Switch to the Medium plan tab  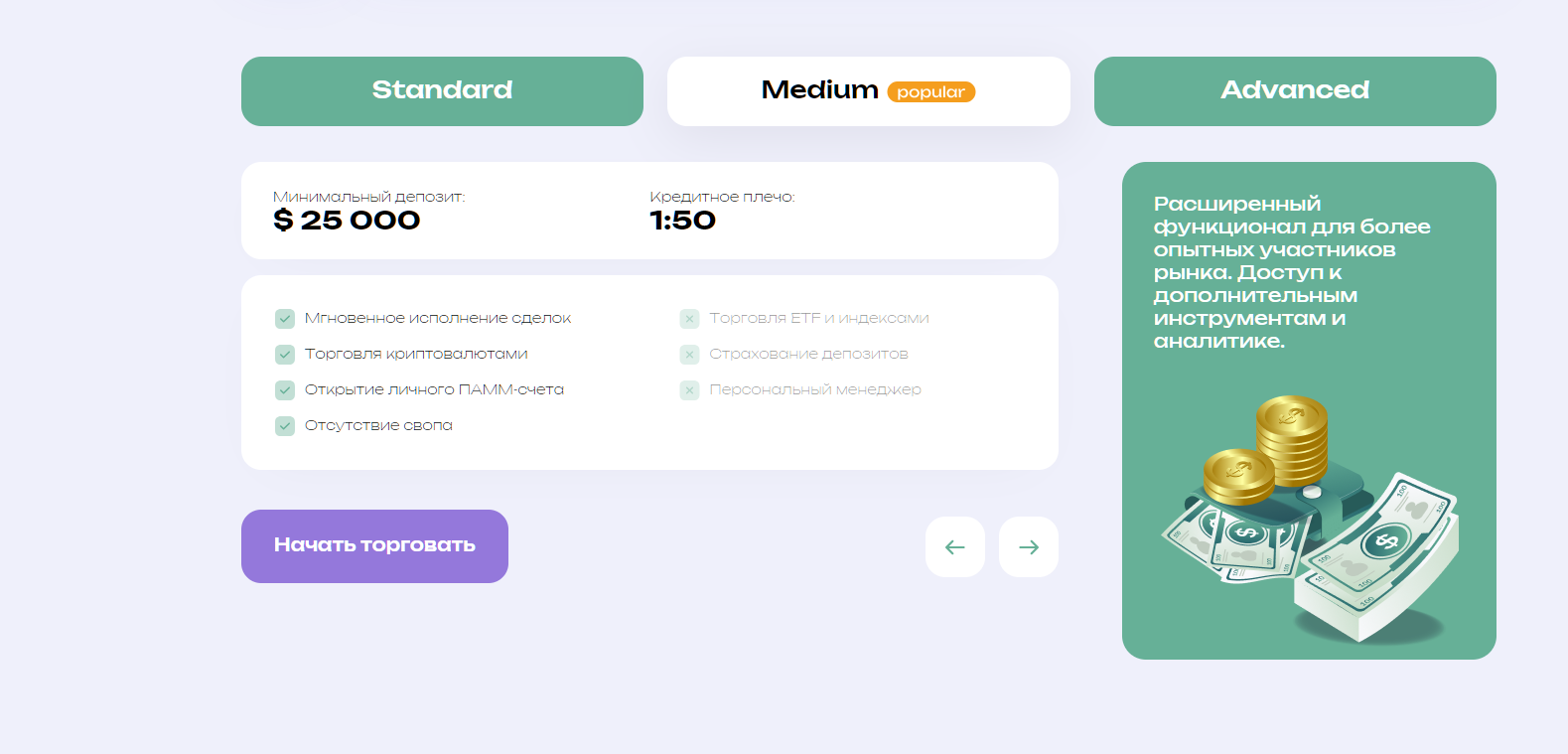pyautogui.click(x=869, y=91)
